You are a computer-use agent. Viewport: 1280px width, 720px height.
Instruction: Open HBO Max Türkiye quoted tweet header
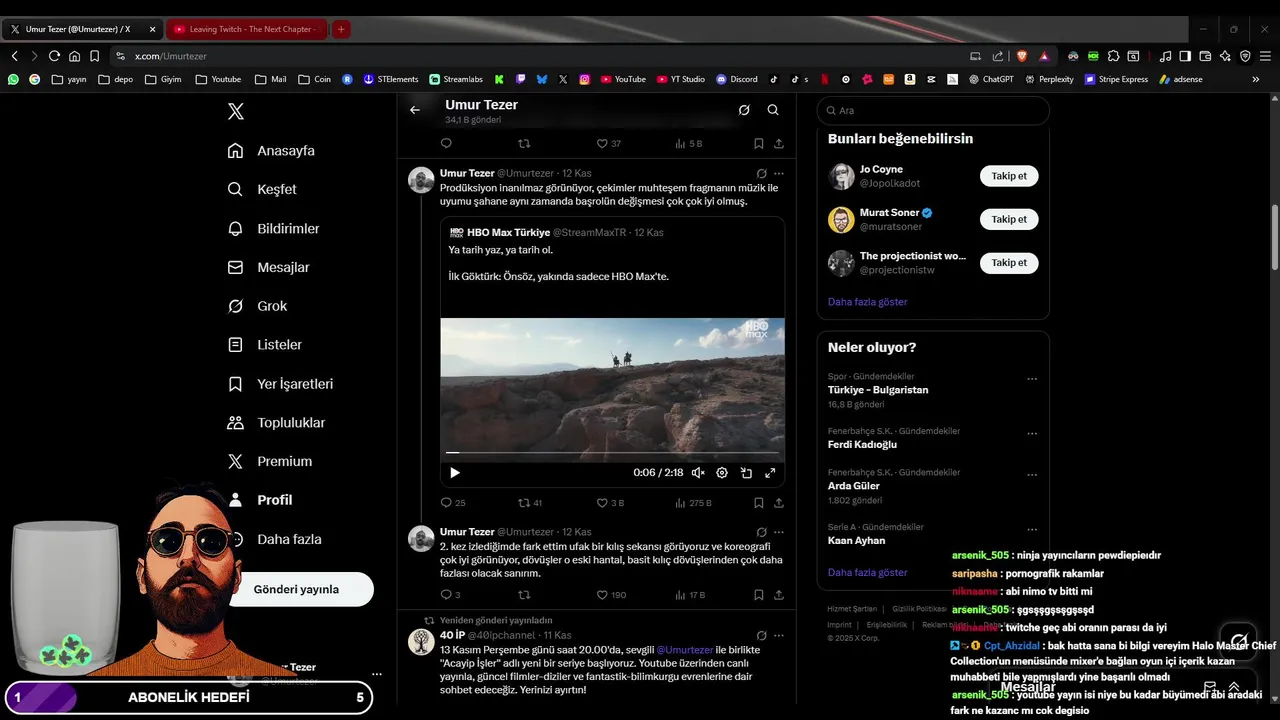556,232
